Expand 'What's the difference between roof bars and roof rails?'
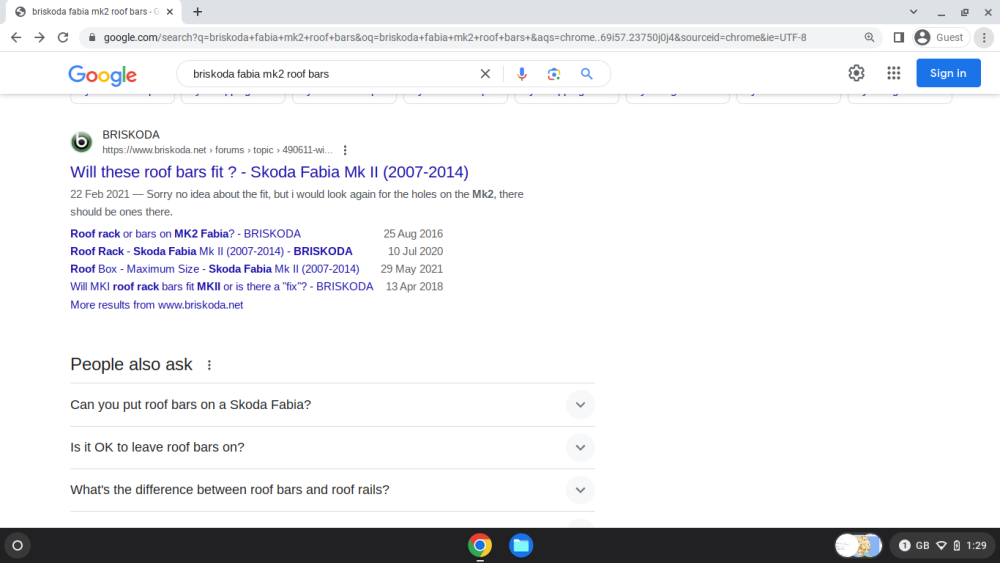This screenshot has height=563, width=1000. pos(332,490)
